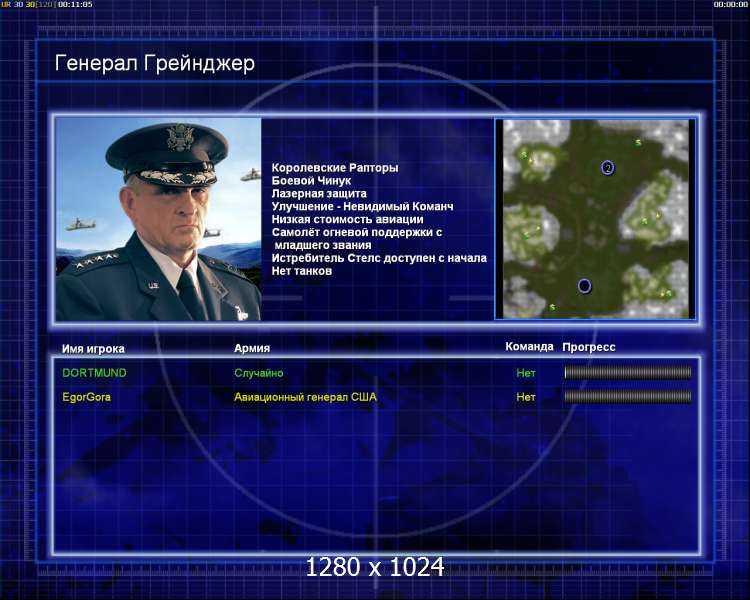Click the map preview thumbnail

coord(595,219)
